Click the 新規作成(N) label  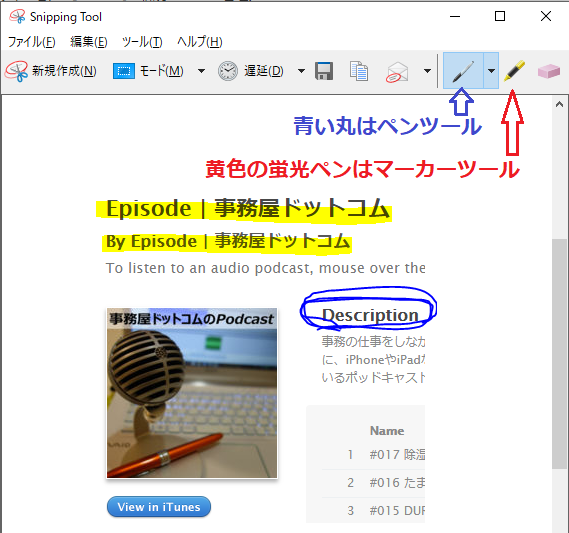click(x=64, y=71)
